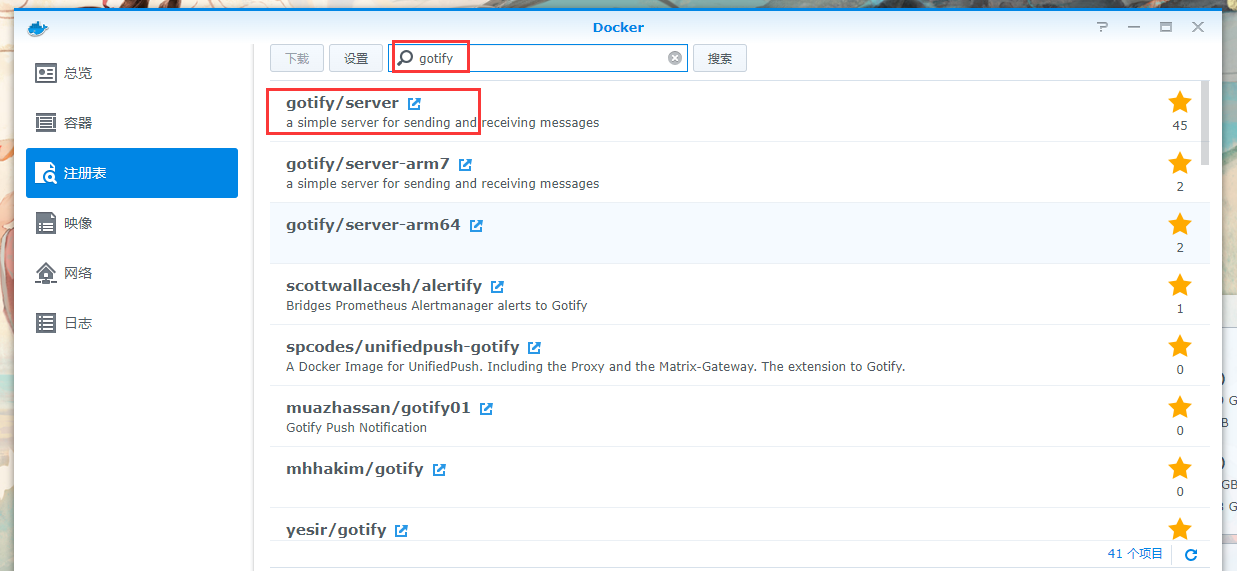Open the muazhassan/gotify01 external link icon

[x=486, y=409]
